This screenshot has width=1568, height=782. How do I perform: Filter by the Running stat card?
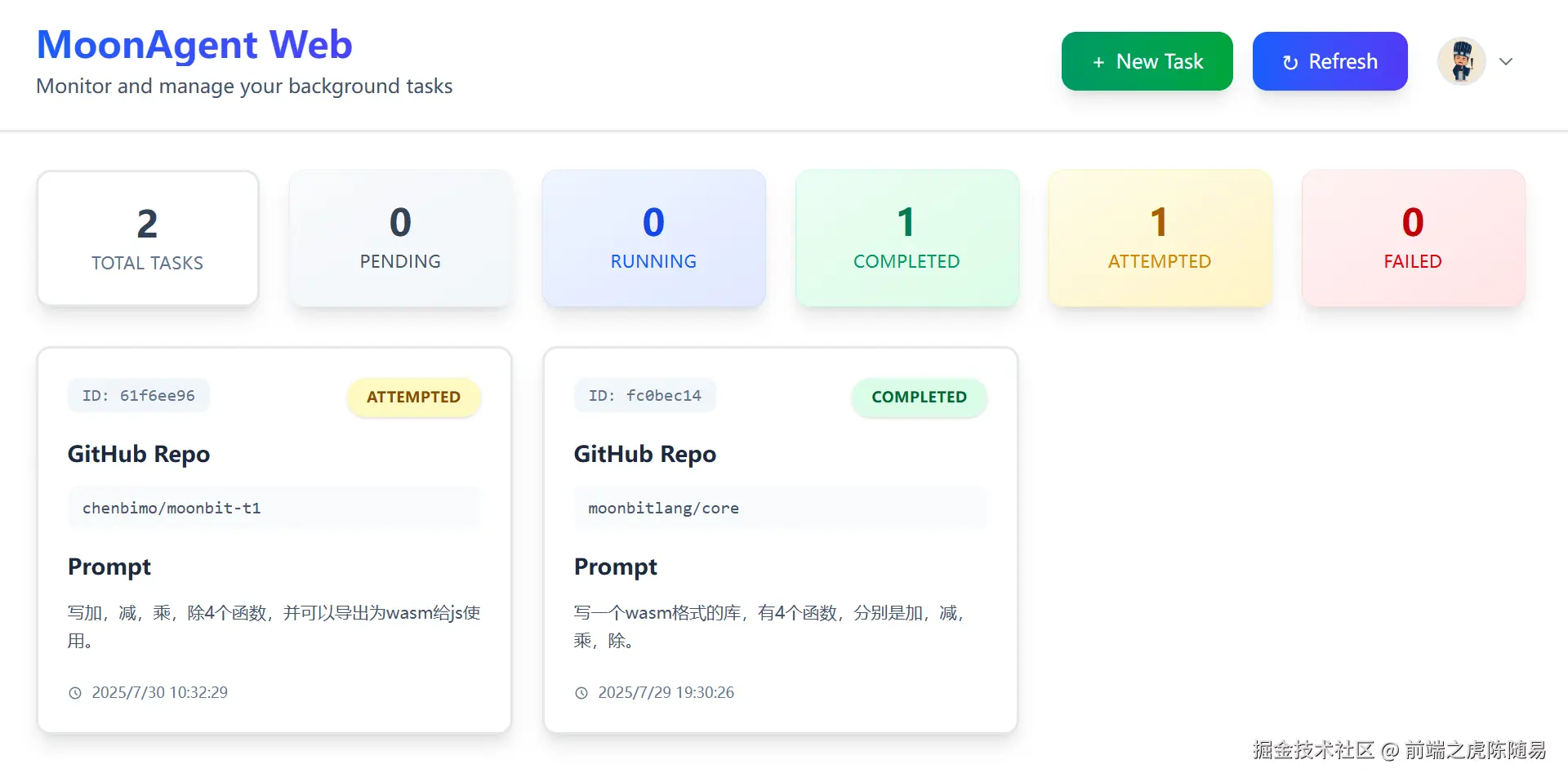653,238
